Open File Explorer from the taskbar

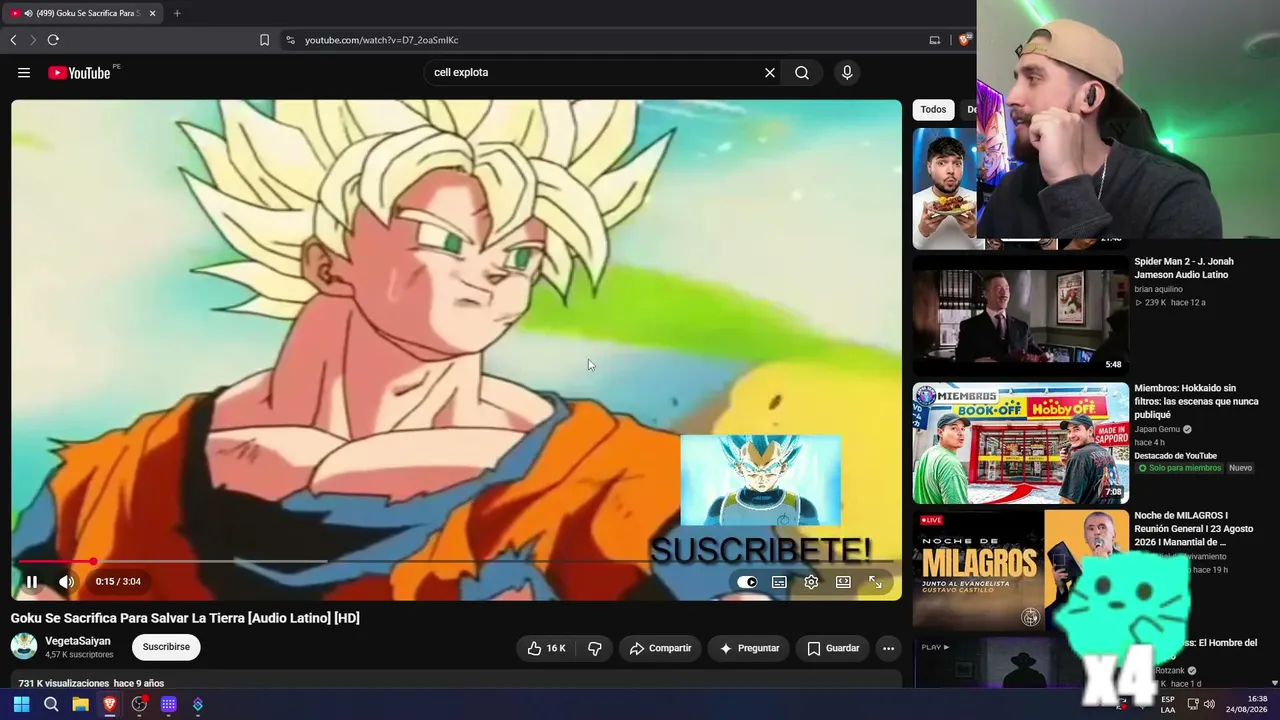[x=80, y=704]
